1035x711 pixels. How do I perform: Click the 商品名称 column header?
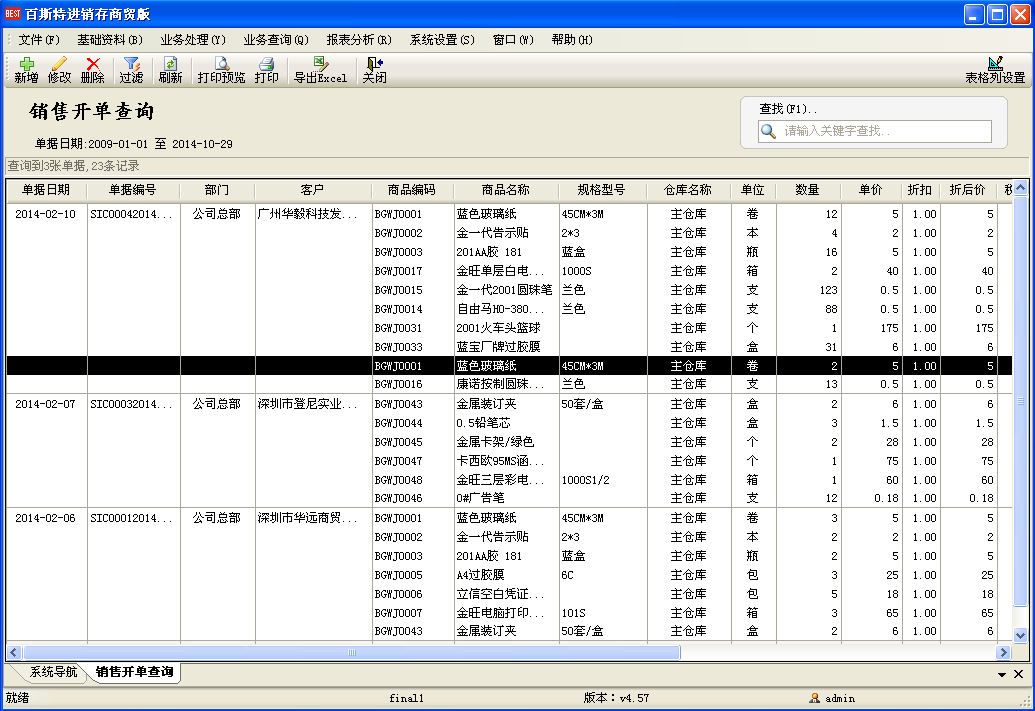pos(505,190)
